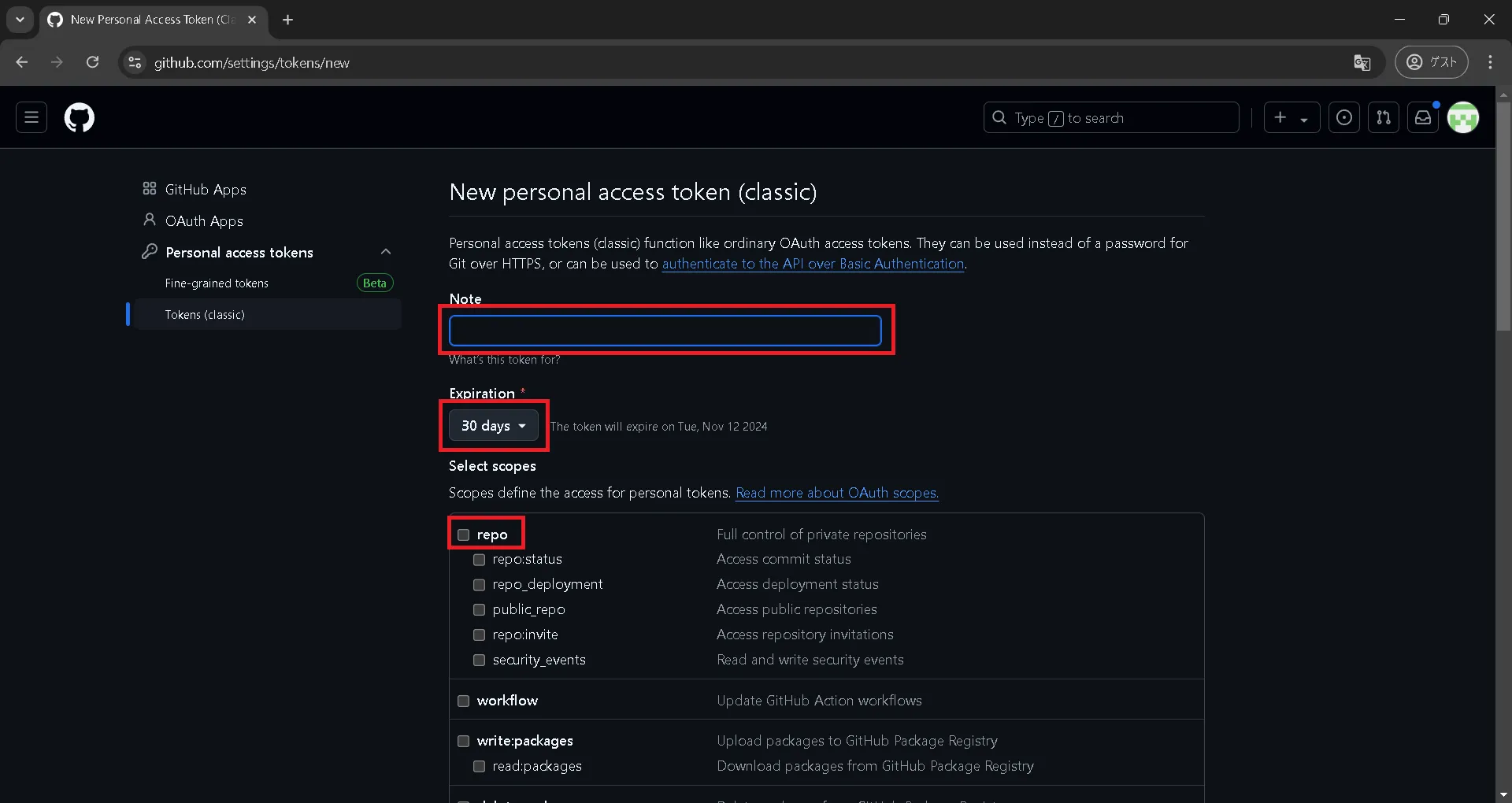
Task: Open the Issues icon in the header
Action: 1344,117
